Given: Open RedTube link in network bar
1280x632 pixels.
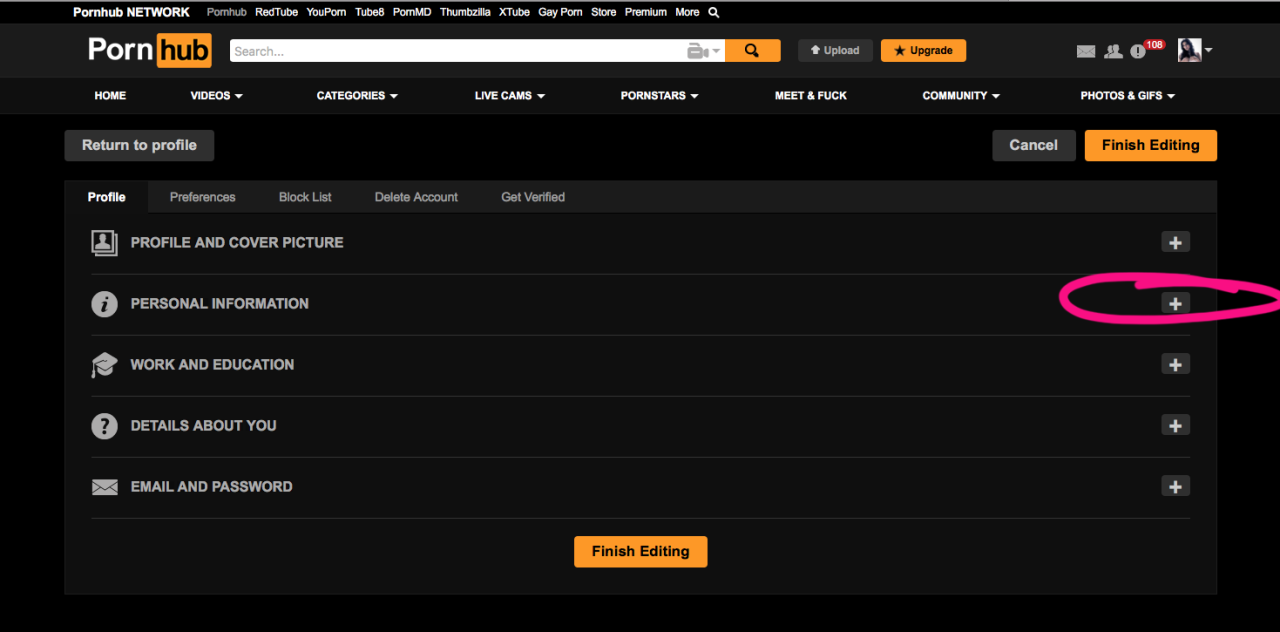Looking at the screenshot, I should pyautogui.click(x=276, y=12).
